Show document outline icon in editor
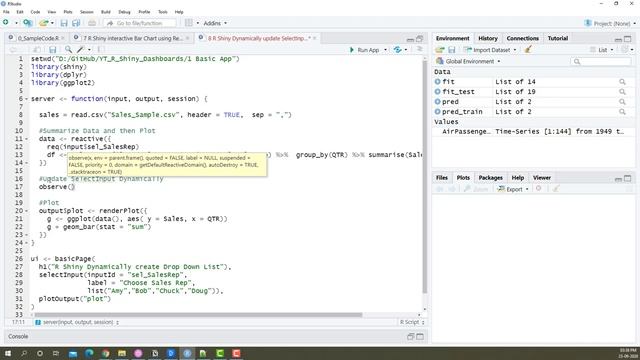 click(x=419, y=49)
